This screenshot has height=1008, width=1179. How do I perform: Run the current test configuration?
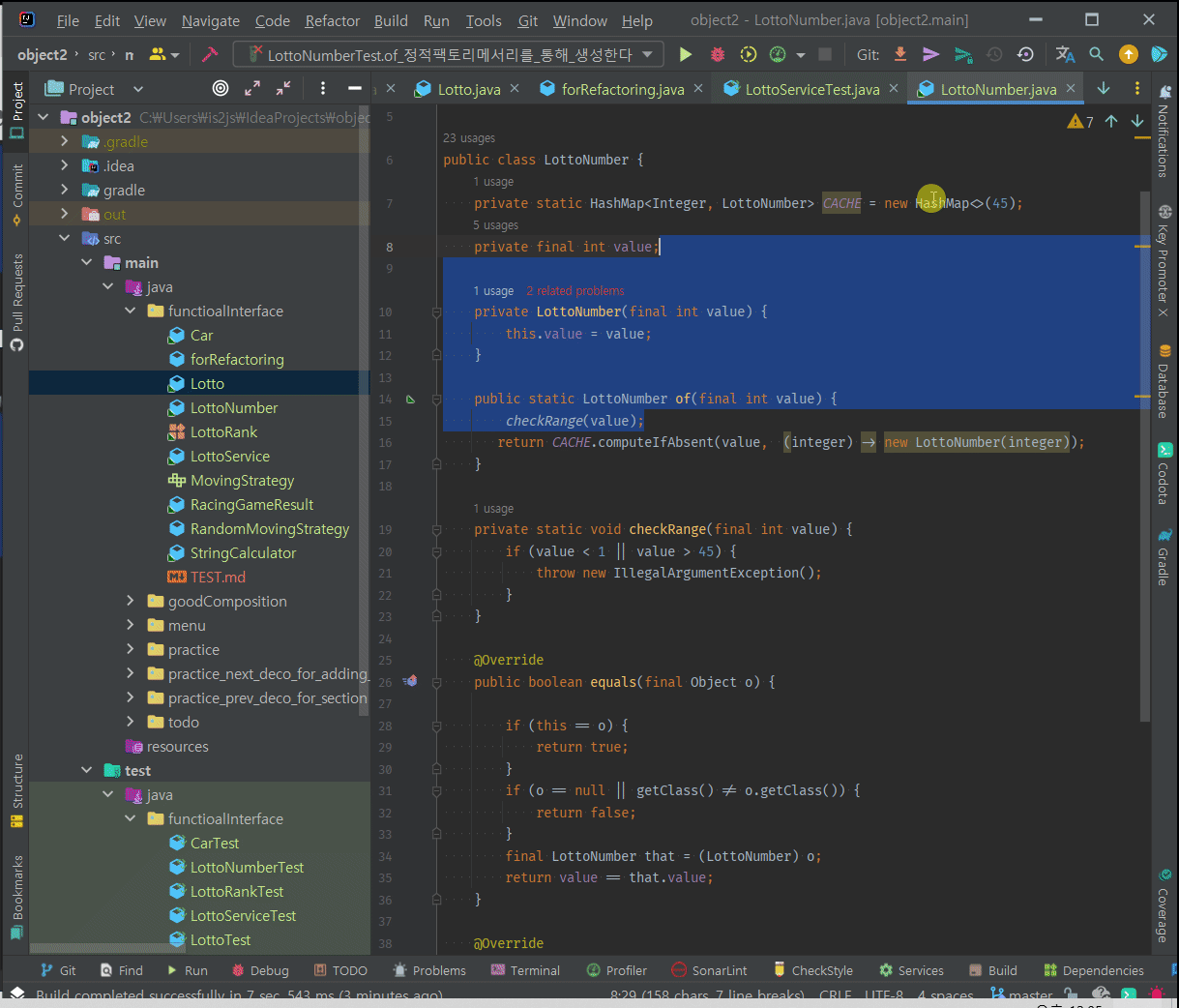(686, 55)
